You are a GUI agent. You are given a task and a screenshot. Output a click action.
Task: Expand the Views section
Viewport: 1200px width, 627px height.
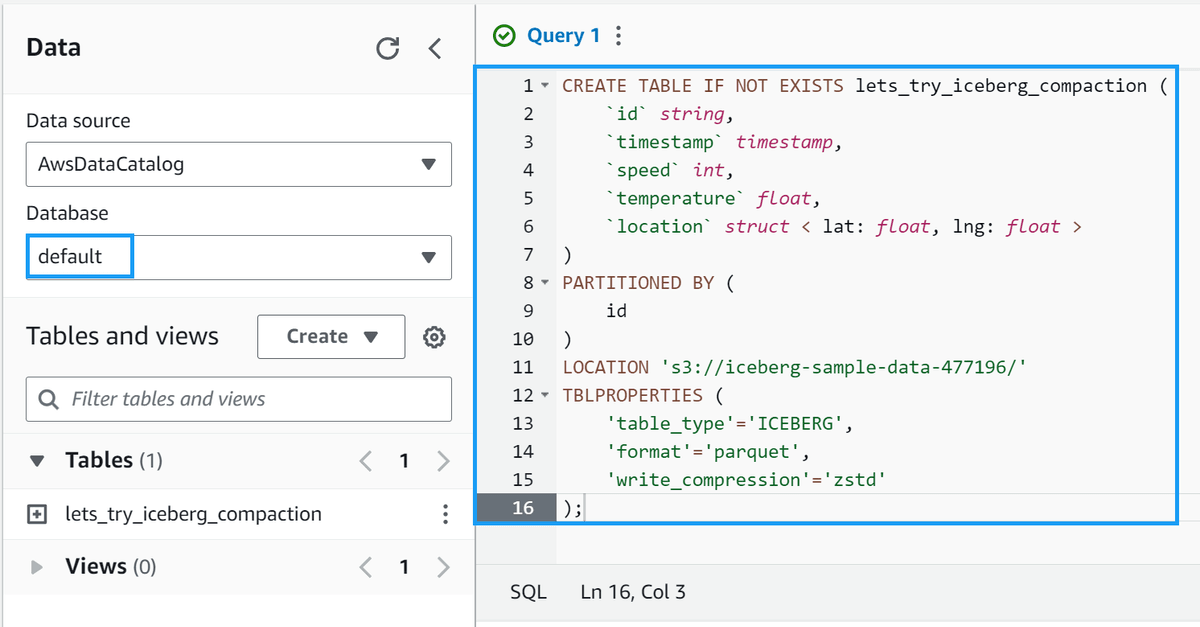click(37, 567)
